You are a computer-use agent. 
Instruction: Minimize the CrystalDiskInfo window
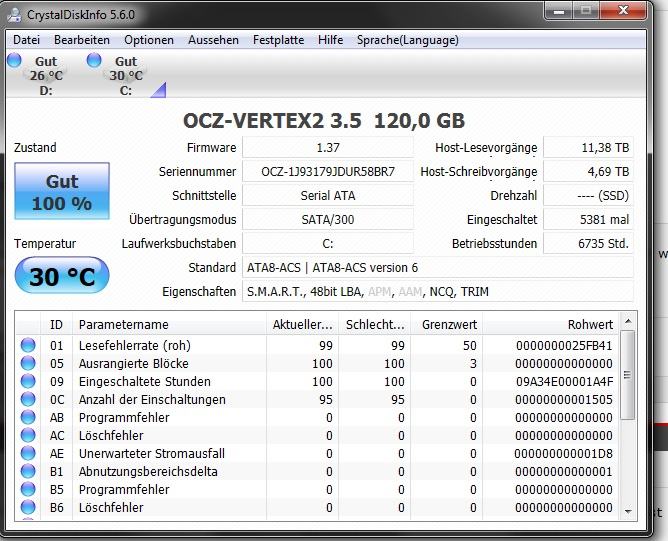[x=559, y=11]
